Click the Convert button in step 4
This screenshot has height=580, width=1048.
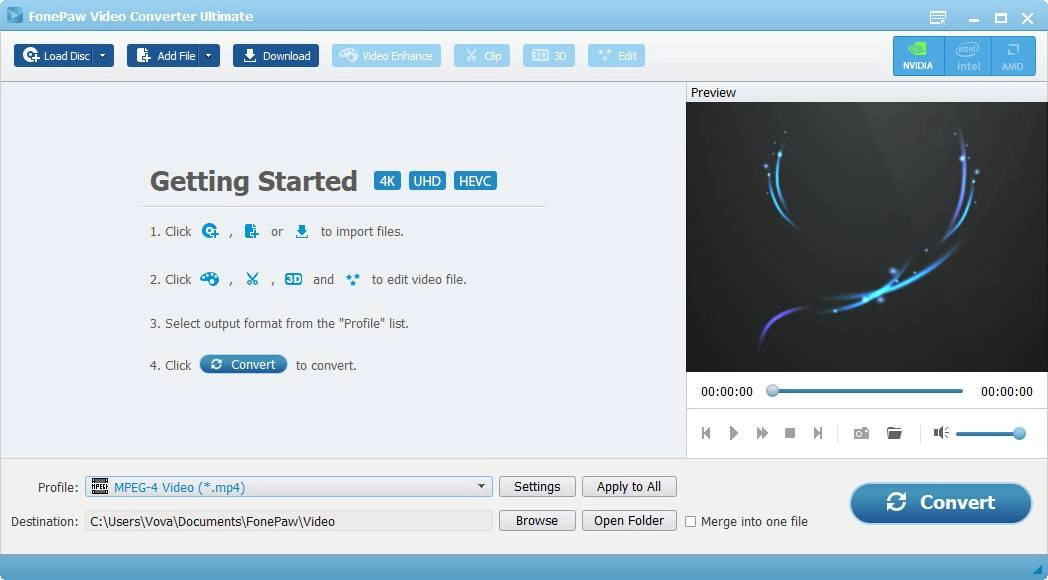tap(243, 364)
